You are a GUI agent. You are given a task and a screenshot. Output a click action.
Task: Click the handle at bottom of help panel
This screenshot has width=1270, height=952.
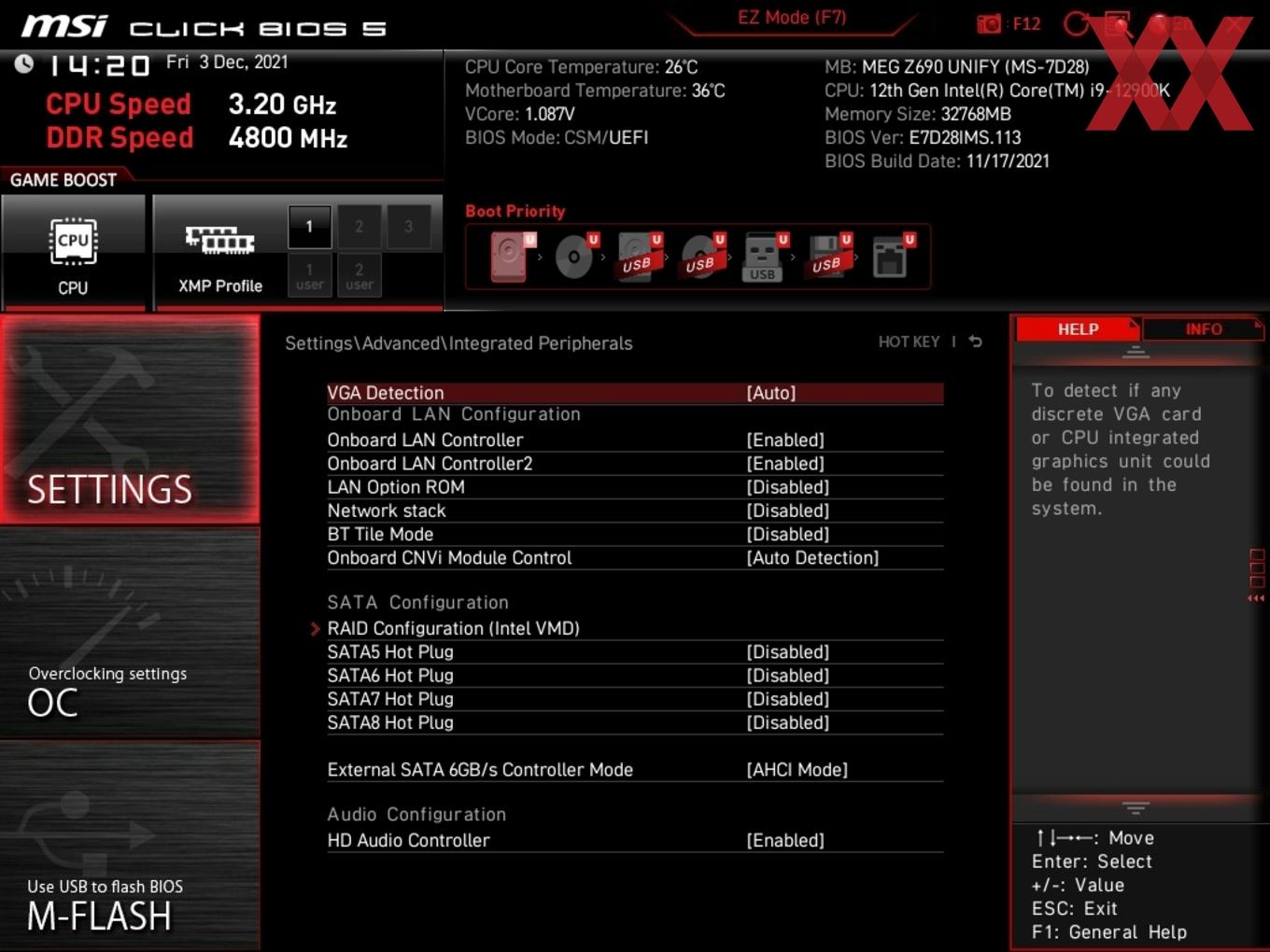[x=1136, y=807]
